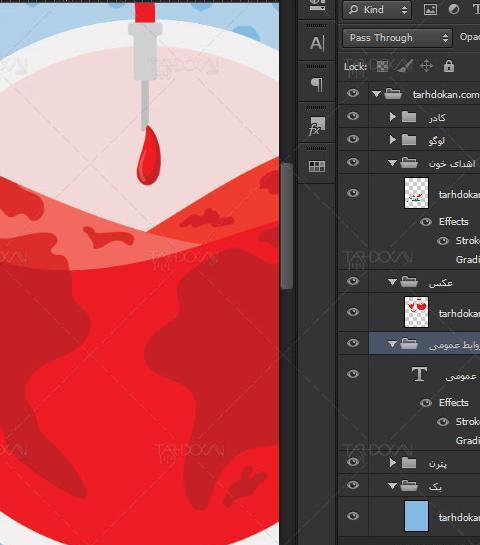Select the اهدای خون layer thumbnail with text preview
480x545 pixels.
[416, 193]
